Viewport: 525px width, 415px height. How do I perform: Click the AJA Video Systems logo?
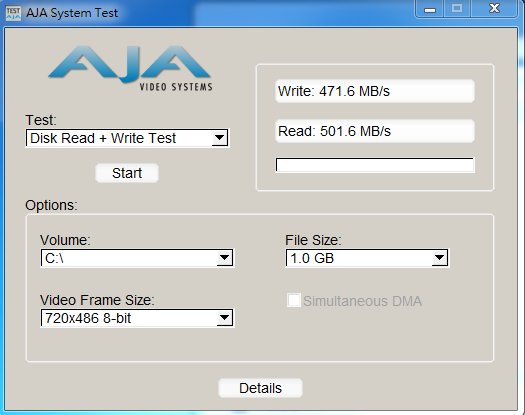[x=131, y=68]
